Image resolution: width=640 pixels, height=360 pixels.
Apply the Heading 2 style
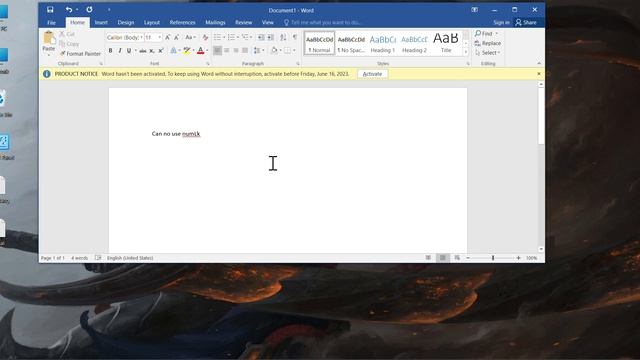(x=414, y=43)
